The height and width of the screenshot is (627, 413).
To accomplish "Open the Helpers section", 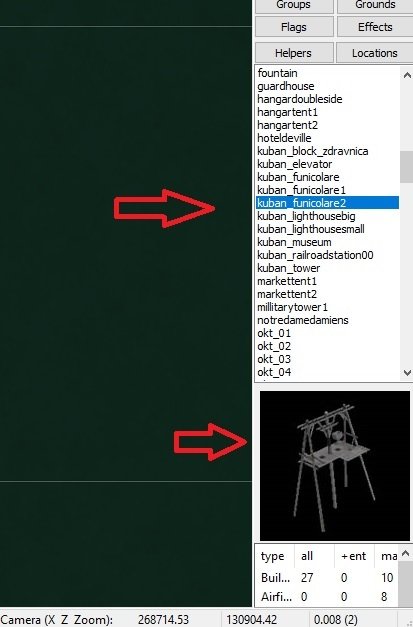I will 294,53.
